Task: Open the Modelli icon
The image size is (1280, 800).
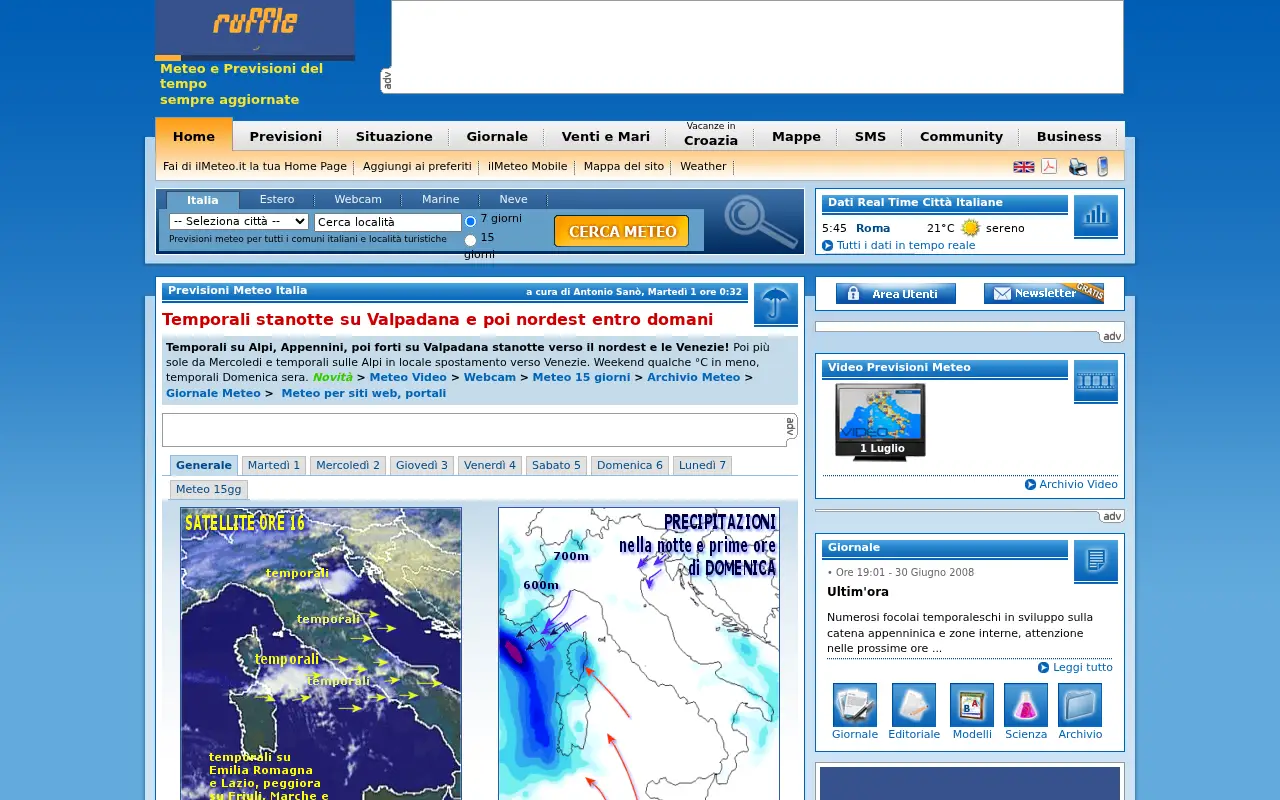Action: (972, 705)
